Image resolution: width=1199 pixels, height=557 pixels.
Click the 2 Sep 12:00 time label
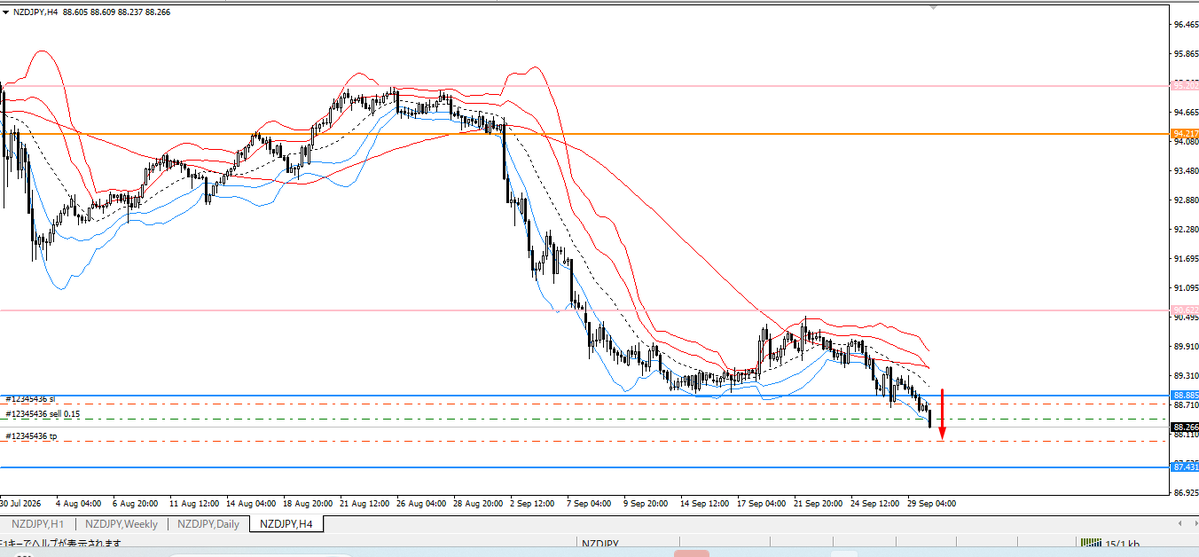(531, 503)
